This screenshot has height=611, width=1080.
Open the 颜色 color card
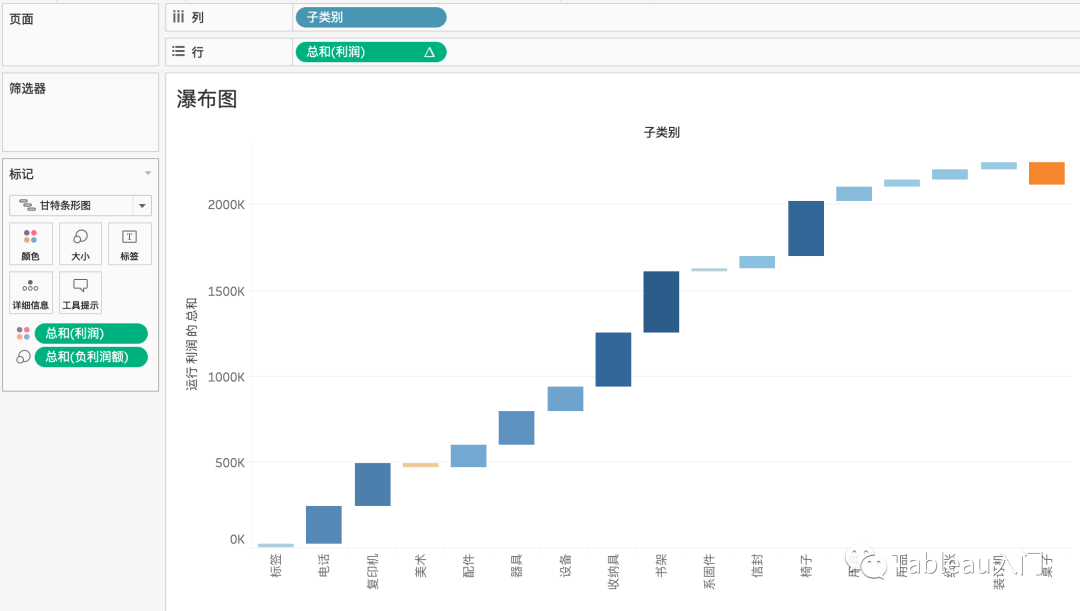(x=30, y=244)
